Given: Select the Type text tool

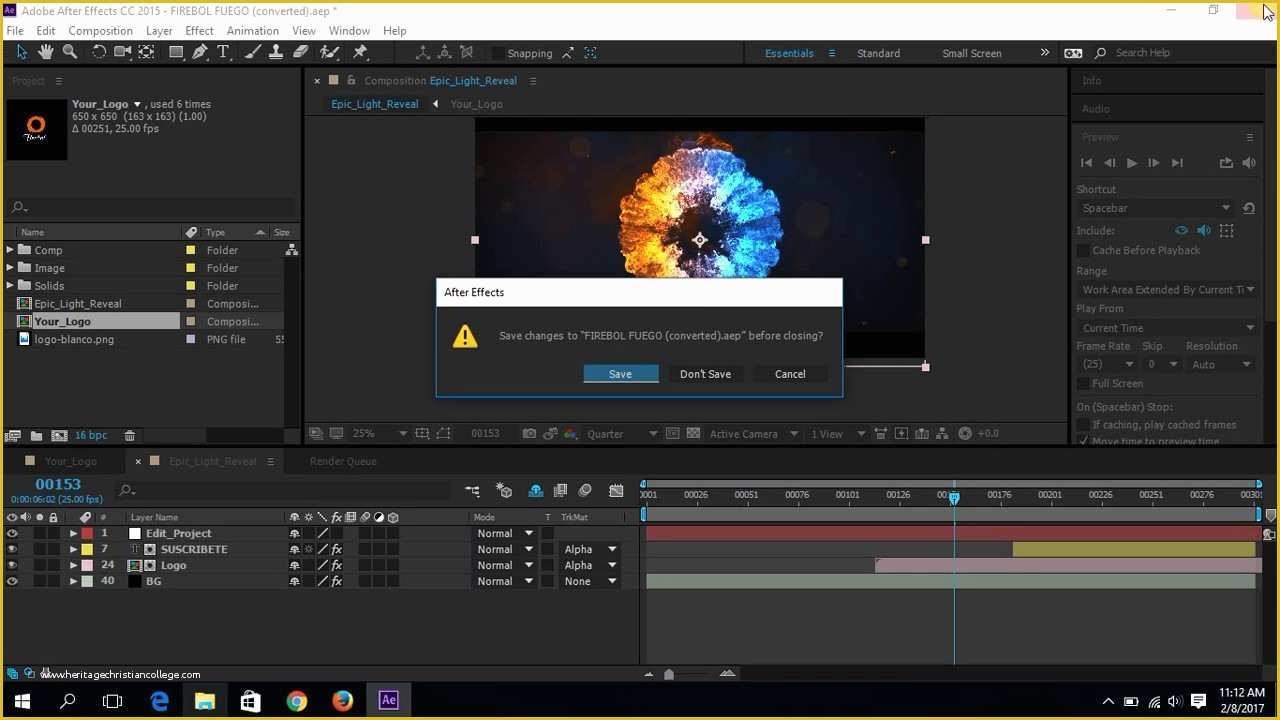Looking at the screenshot, I should pyautogui.click(x=223, y=52).
